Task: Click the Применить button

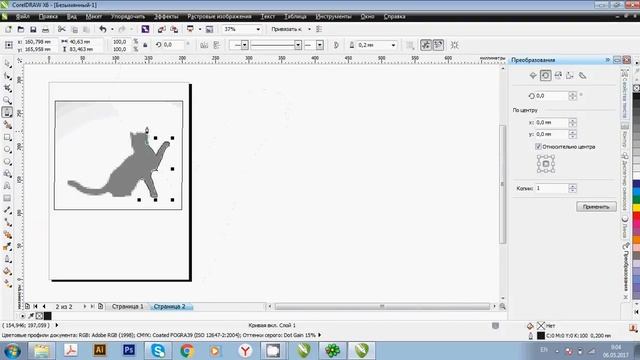Action: tap(596, 207)
